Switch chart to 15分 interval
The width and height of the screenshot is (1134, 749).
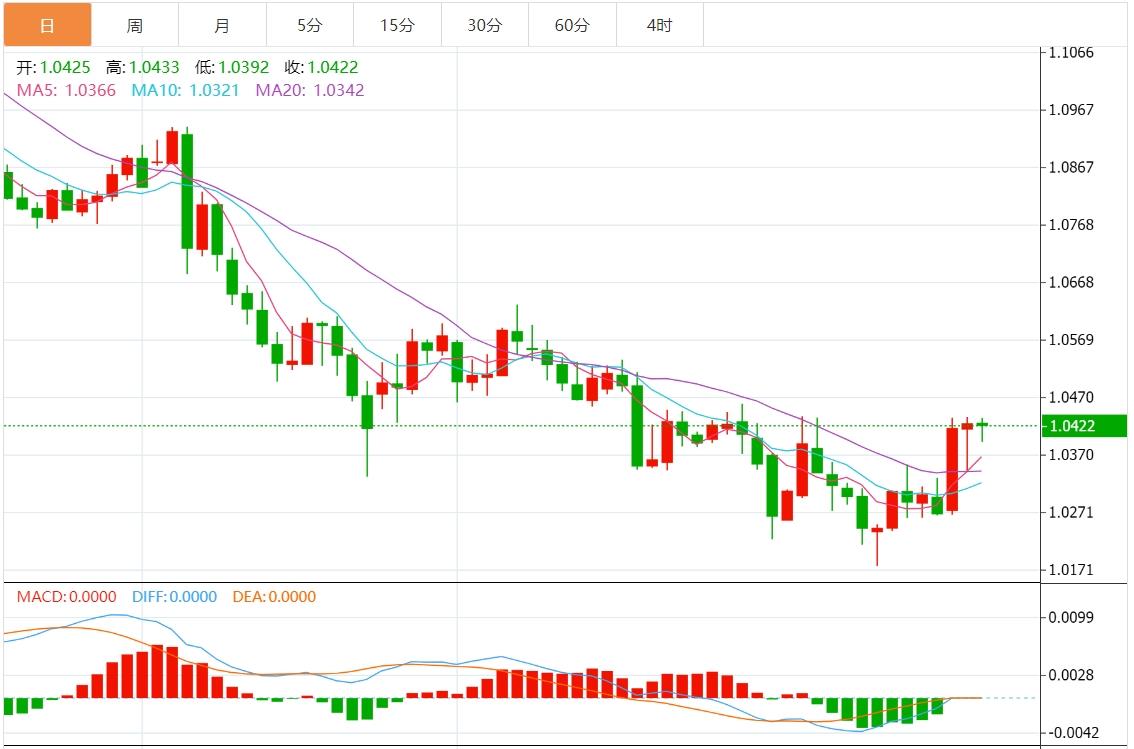(397, 25)
